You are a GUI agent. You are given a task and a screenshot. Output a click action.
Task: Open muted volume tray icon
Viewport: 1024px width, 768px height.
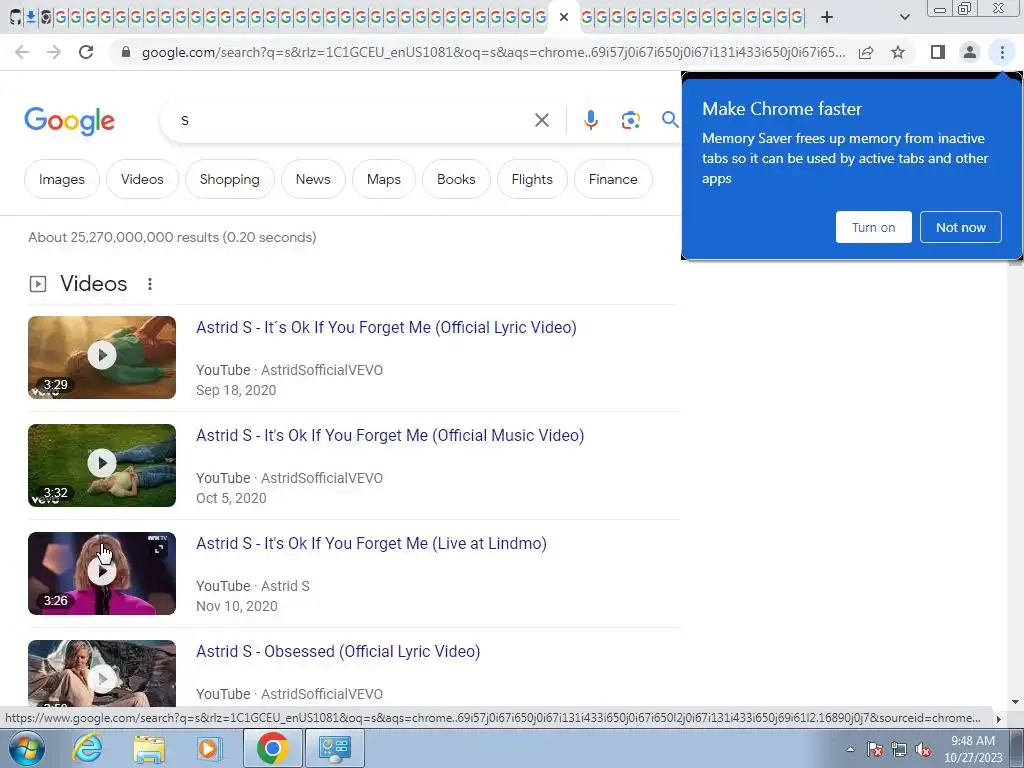click(923, 749)
